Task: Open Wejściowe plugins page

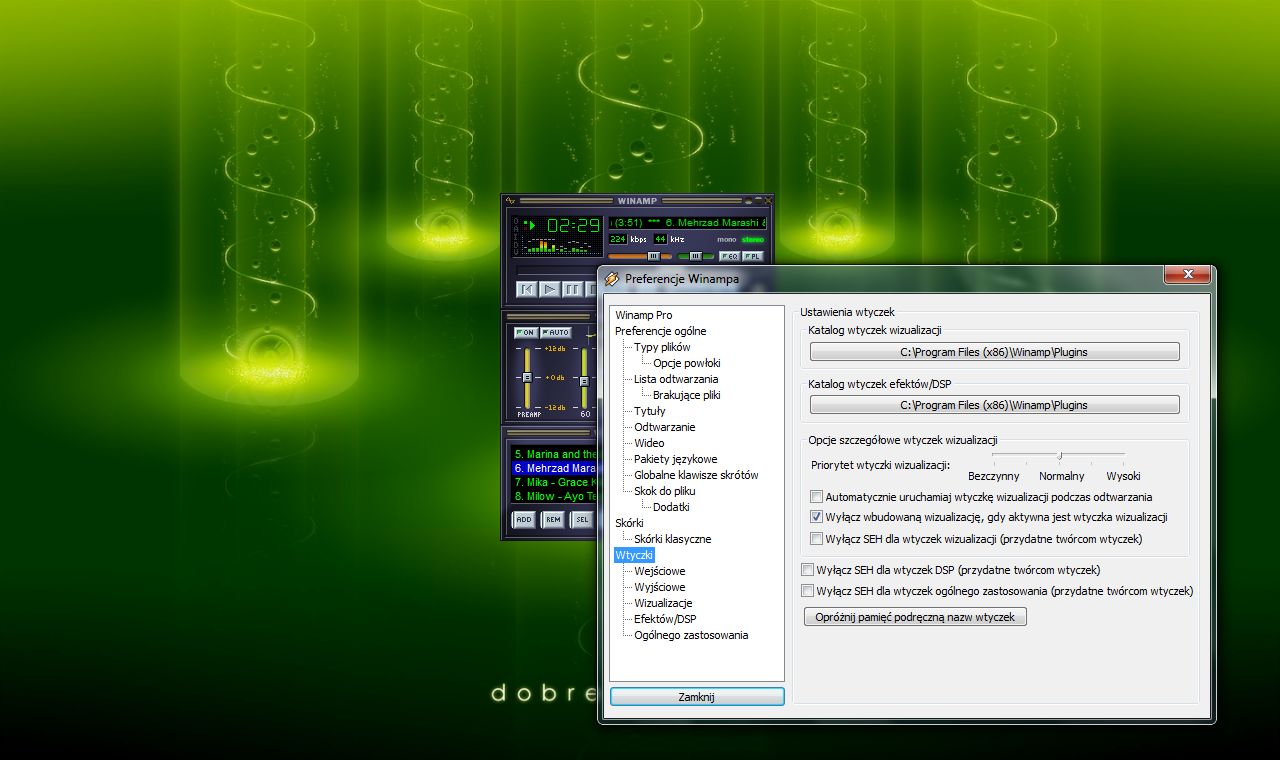Action: pos(659,571)
